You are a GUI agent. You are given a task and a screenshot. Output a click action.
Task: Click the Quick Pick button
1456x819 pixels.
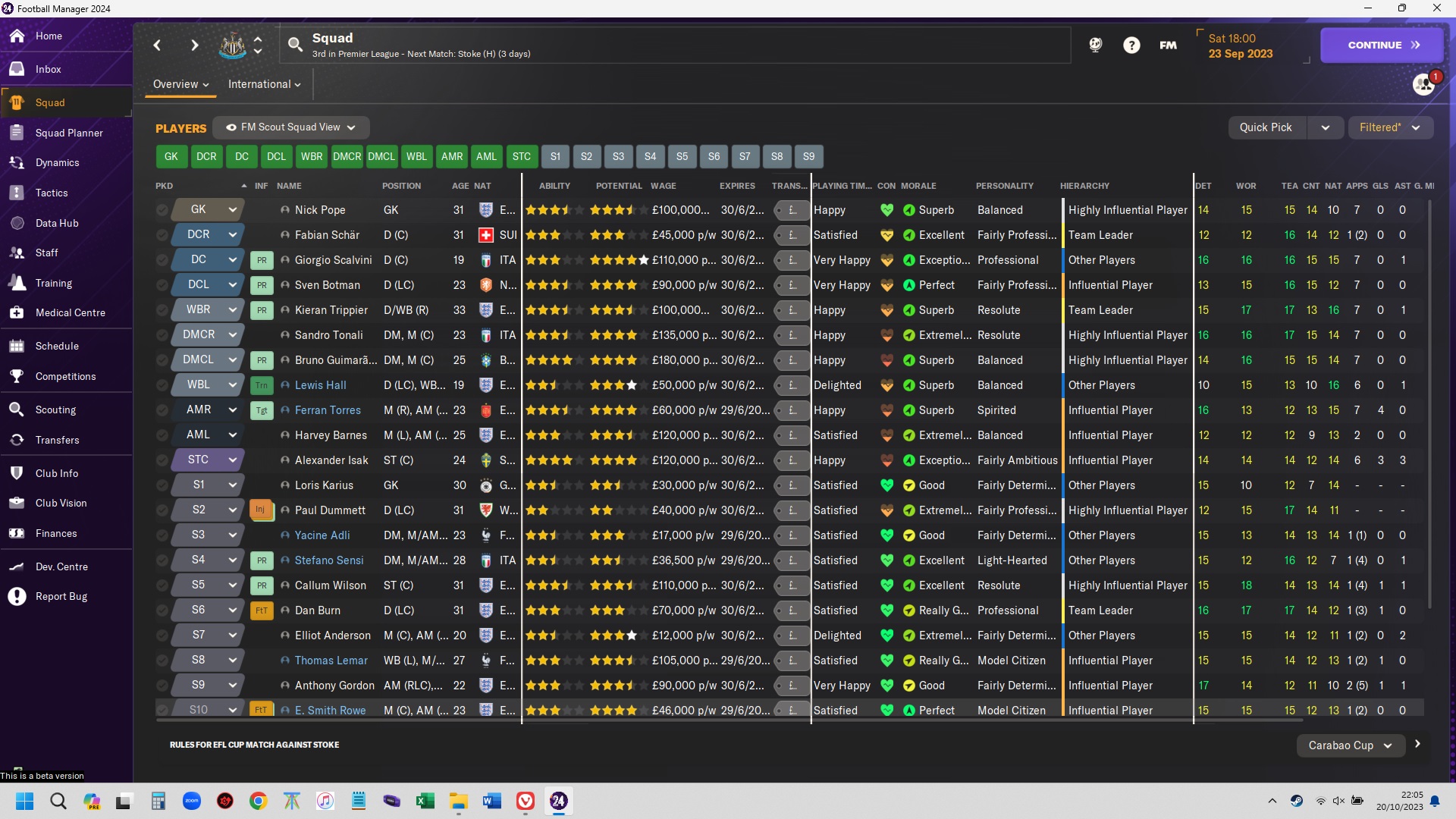[1266, 127]
